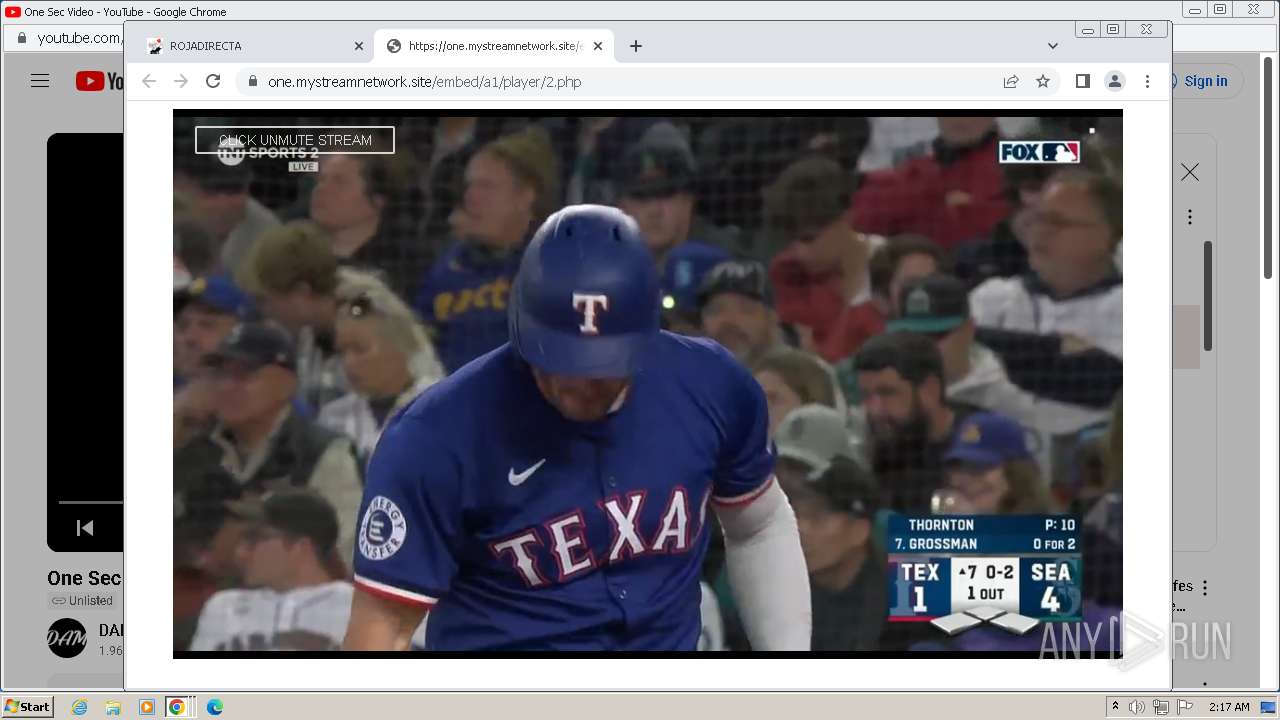This screenshot has height=720, width=1280.
Task: Go forward to next page
Action: coord(181,82)
